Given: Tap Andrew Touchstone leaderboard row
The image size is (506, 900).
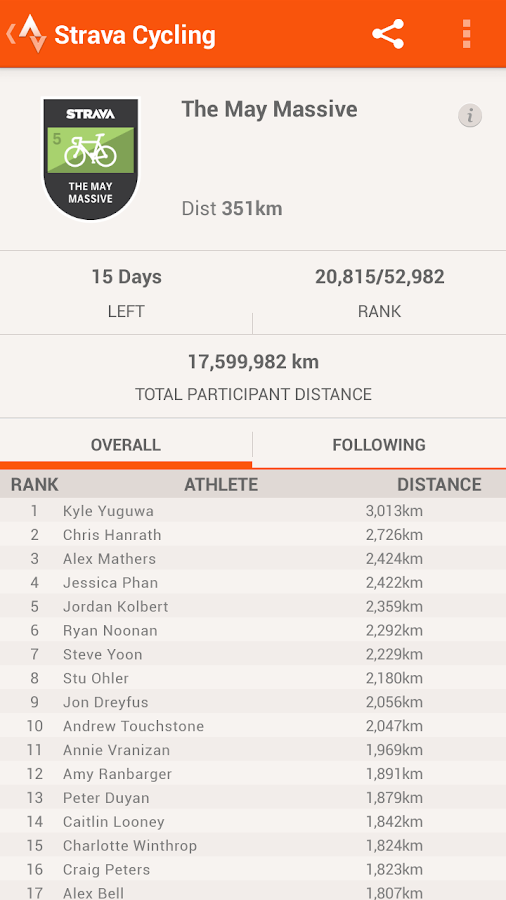Looking at the screenshot, I should click(x=253, y=726).
